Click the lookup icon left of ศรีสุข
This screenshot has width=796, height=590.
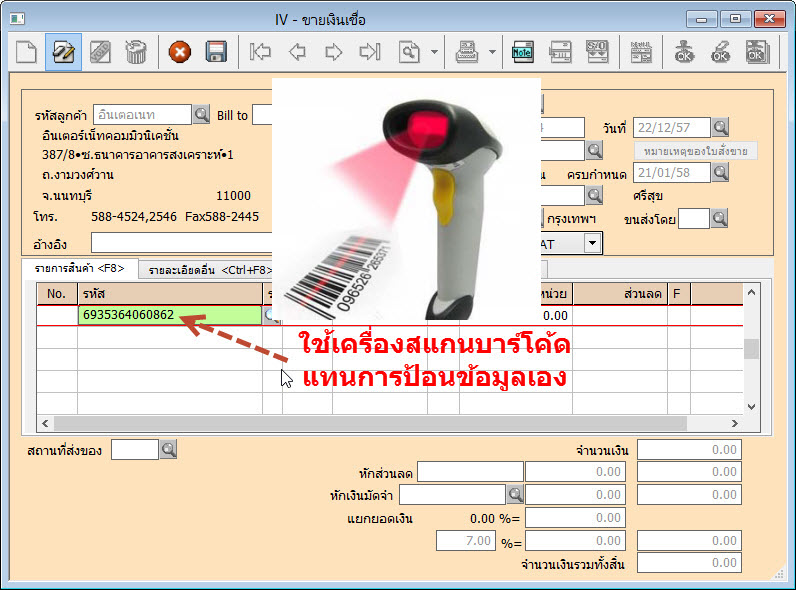(x=594, y=195)
